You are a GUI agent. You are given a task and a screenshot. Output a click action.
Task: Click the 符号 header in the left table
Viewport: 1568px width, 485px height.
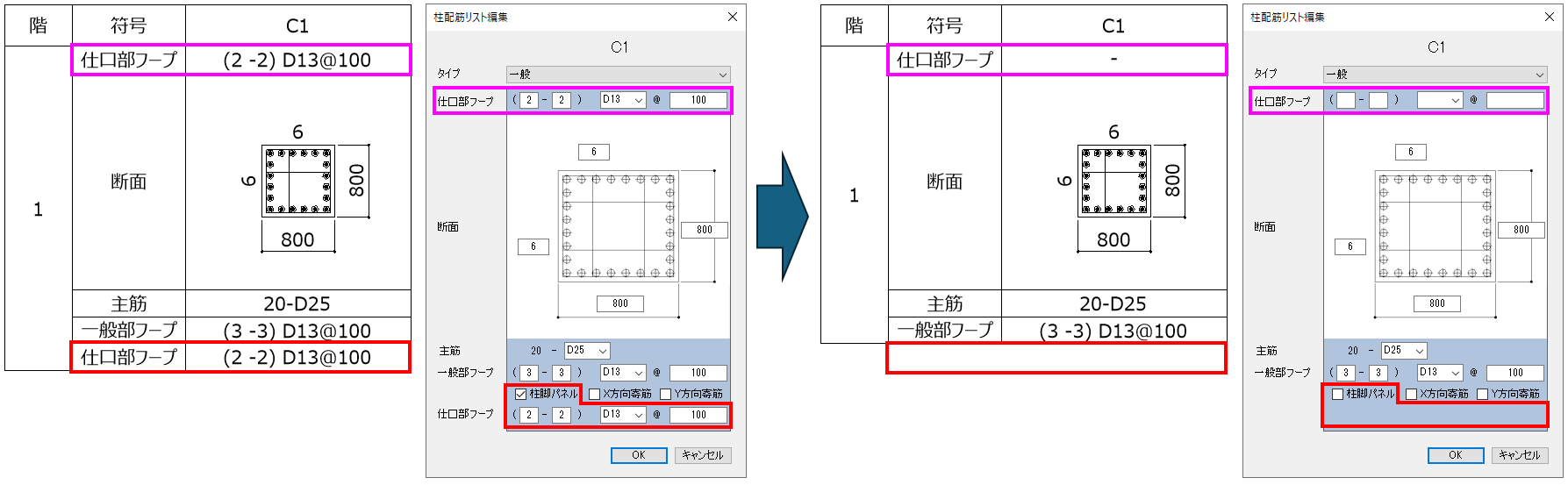tap(129, 25)
